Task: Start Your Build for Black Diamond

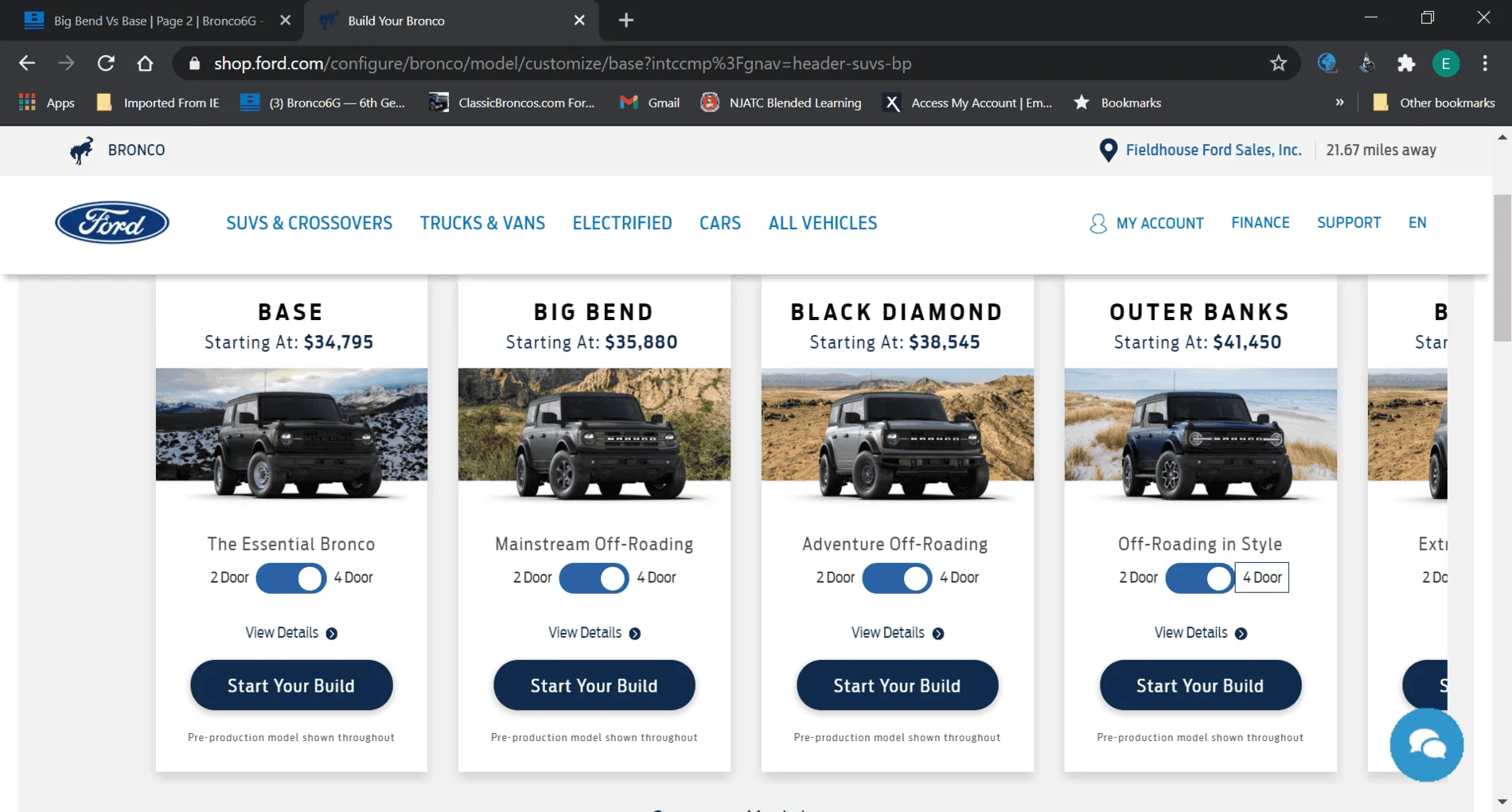Action: [x=897, y=685]
